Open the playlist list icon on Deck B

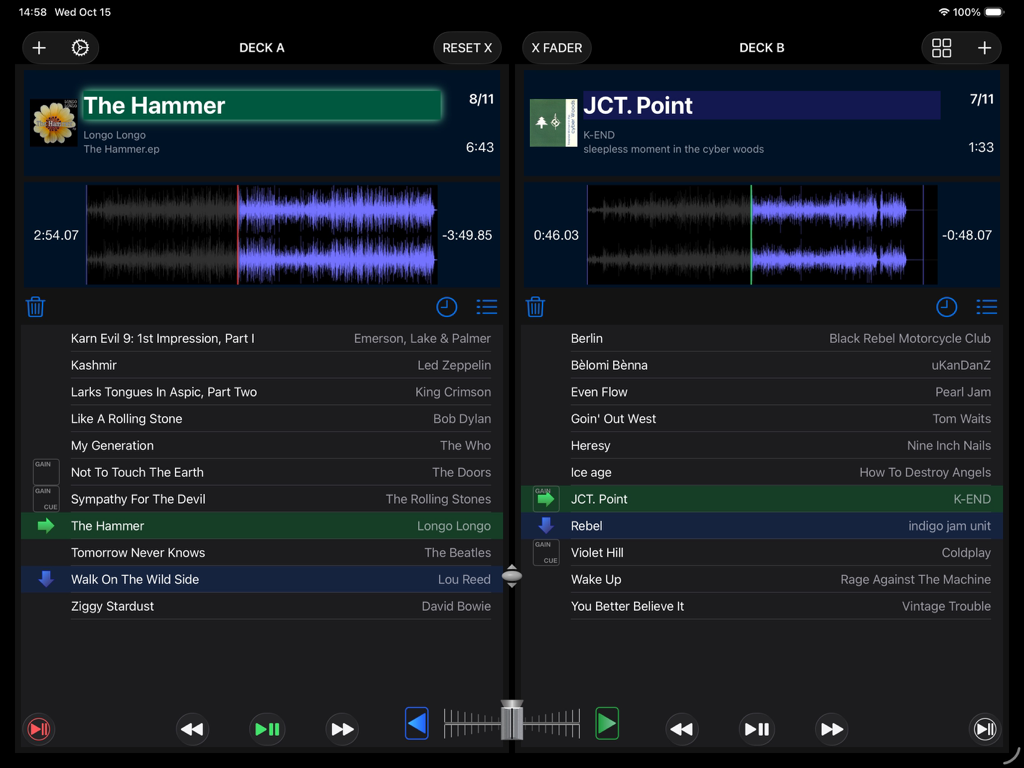(x=986, y=307)
